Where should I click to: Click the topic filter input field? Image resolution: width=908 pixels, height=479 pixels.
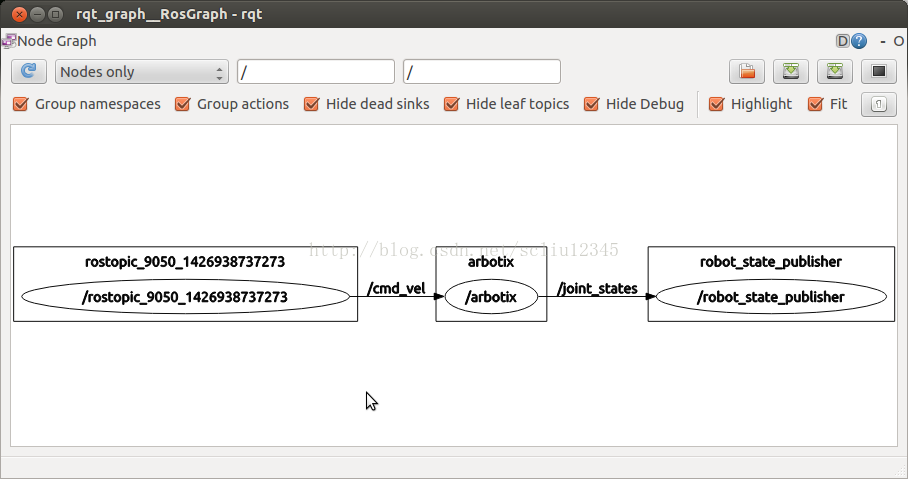pos(481,72)
